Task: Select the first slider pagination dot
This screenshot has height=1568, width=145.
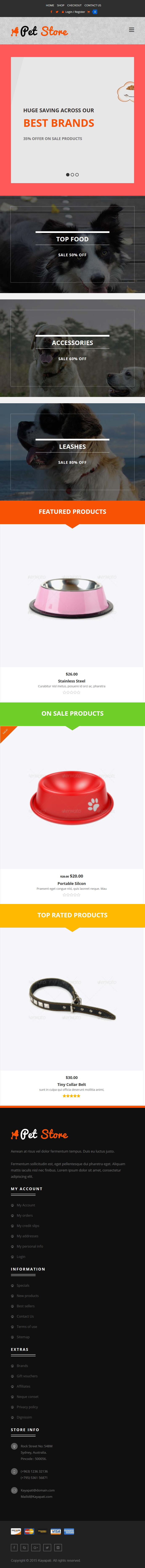Action: pyautogui.click(x=68, y=175)
